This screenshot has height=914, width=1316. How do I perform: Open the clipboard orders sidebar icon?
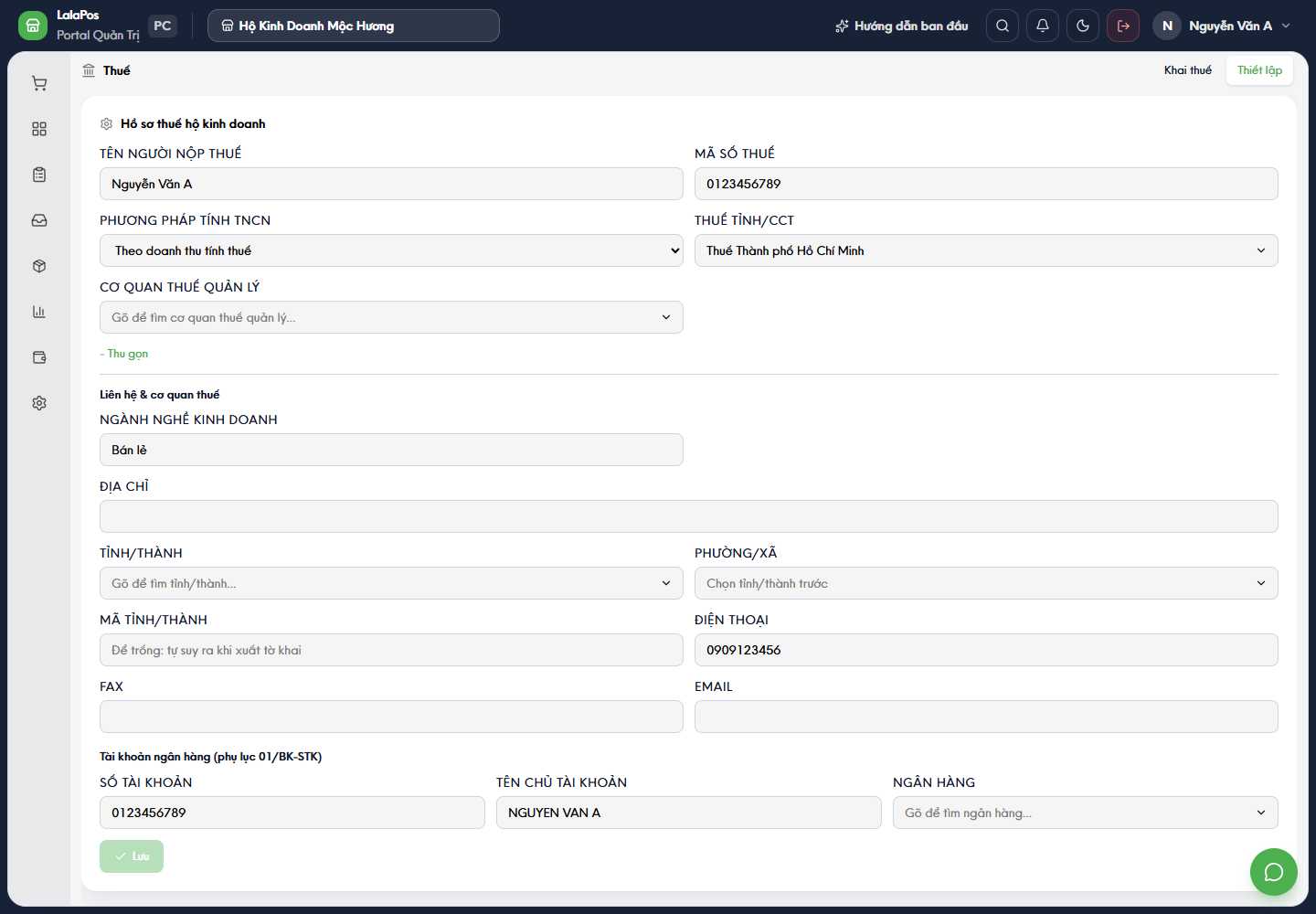click(x=39, y=175)
